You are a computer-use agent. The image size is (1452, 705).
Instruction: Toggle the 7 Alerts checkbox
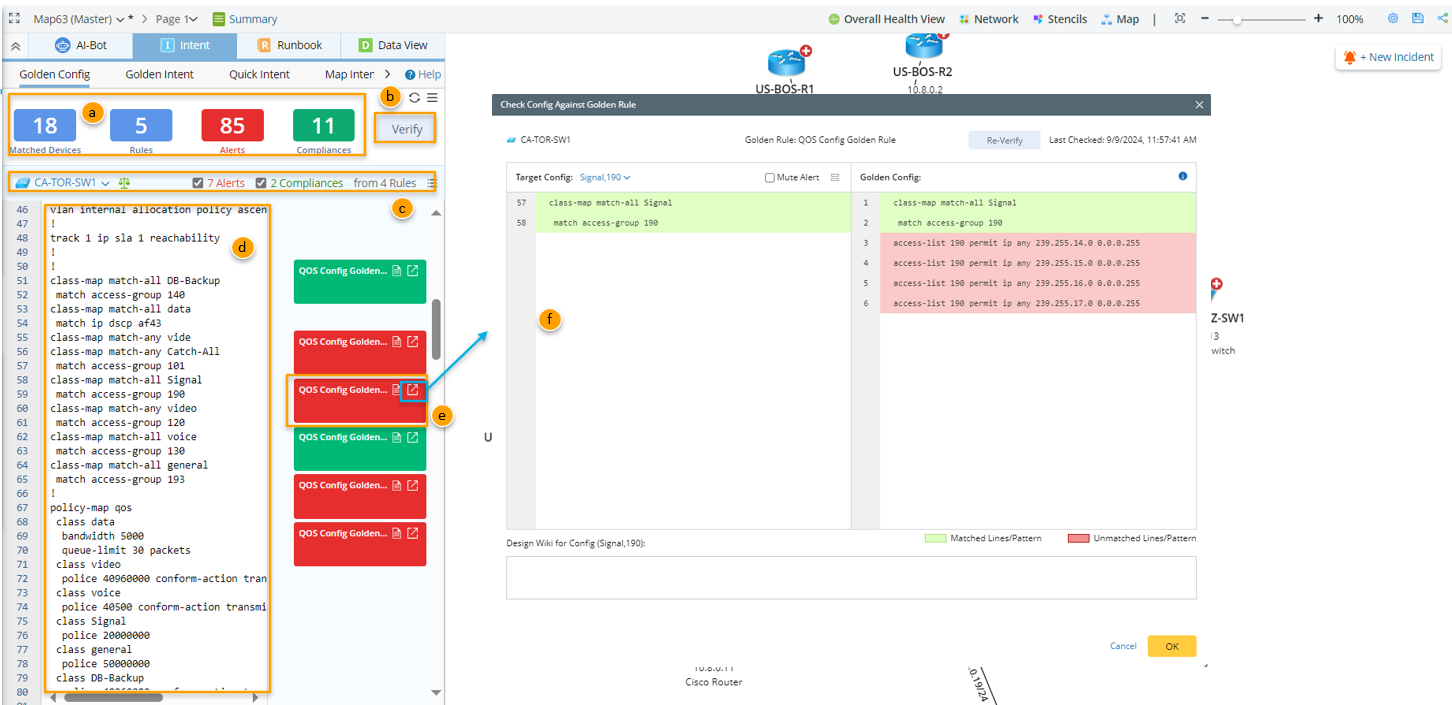[197, 183]
